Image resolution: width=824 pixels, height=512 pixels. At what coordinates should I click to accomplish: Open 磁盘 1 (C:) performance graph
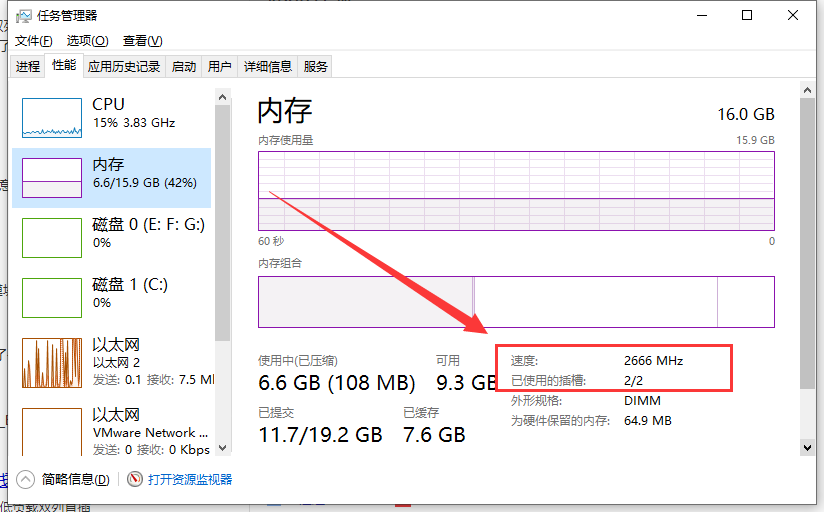point(52,297)
